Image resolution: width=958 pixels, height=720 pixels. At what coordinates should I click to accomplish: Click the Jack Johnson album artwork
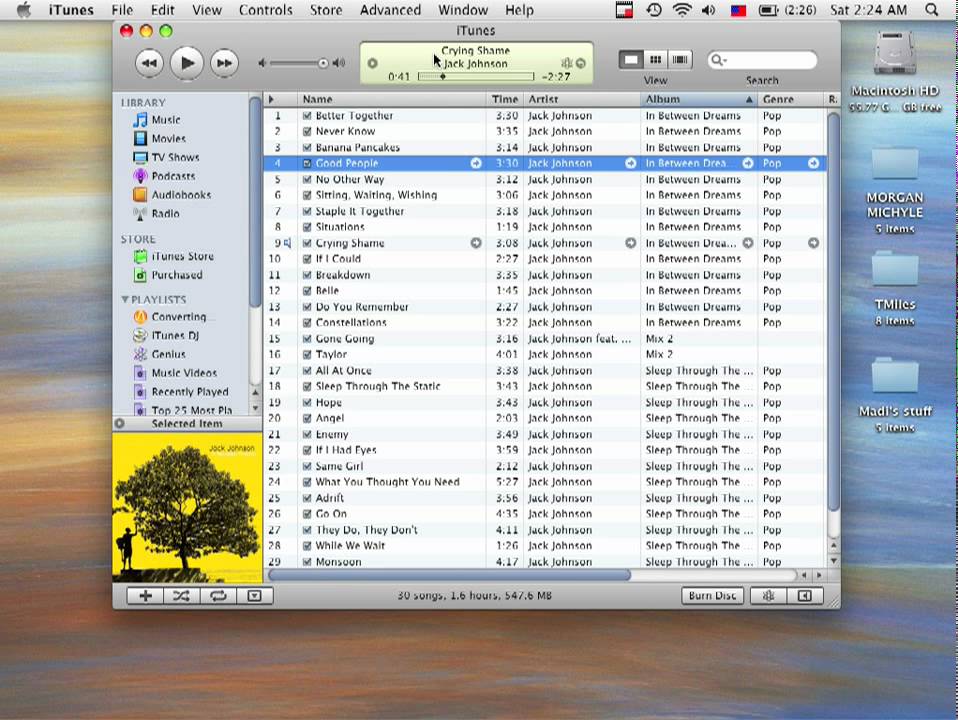click(188, 508)
